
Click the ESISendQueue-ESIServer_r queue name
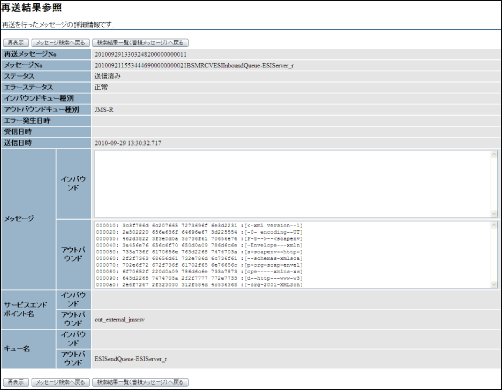[x=131, y=359]
